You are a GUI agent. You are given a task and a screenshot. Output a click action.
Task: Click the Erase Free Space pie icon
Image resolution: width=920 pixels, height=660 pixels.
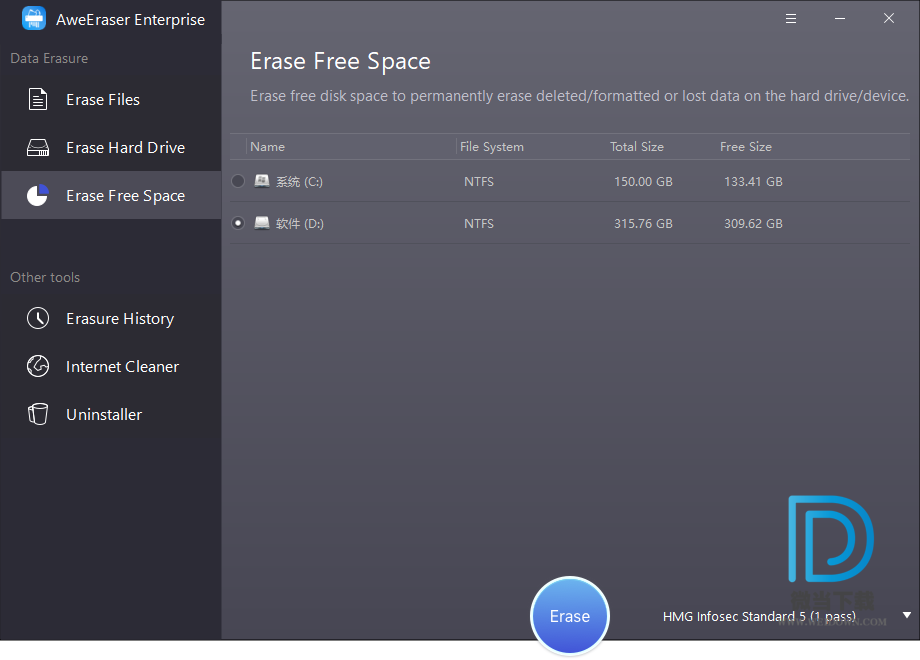[x=38, y=195]
